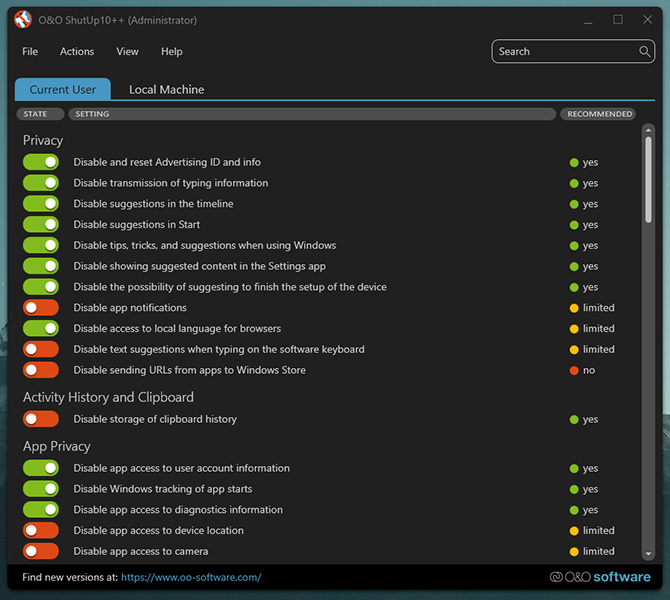Viewport: 670px width, 600px height.
Task: Toggle app access to diagnostics information switch
Action: point(41,509)
